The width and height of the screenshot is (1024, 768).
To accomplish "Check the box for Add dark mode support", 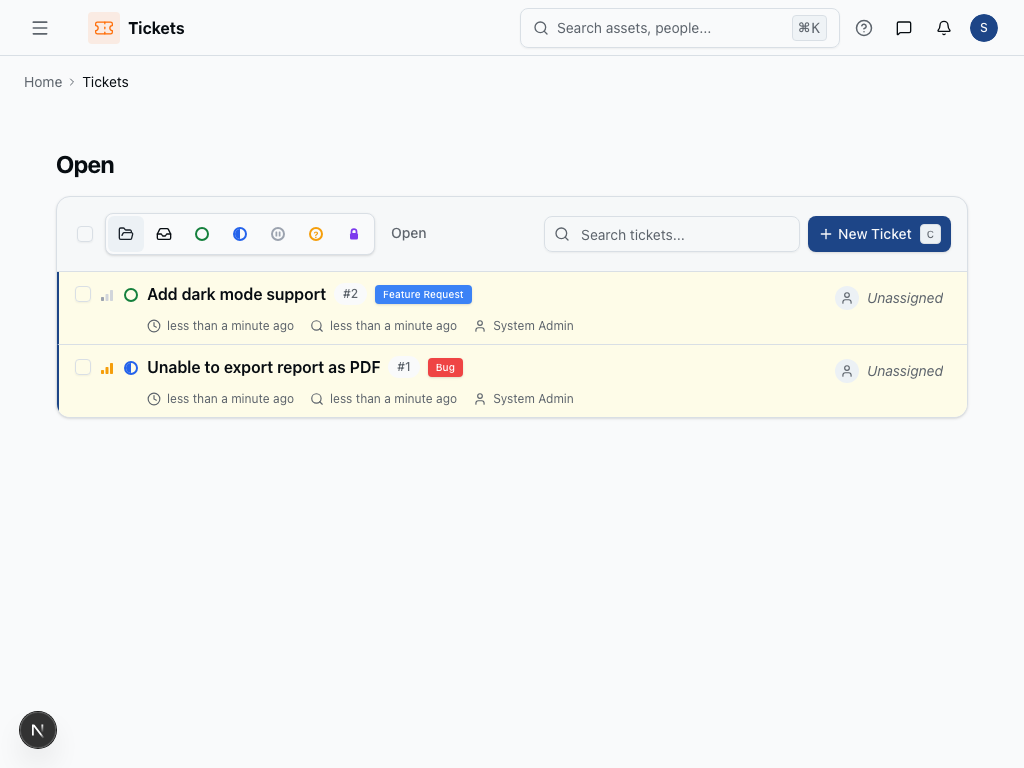I will click(x=83, y=294).
